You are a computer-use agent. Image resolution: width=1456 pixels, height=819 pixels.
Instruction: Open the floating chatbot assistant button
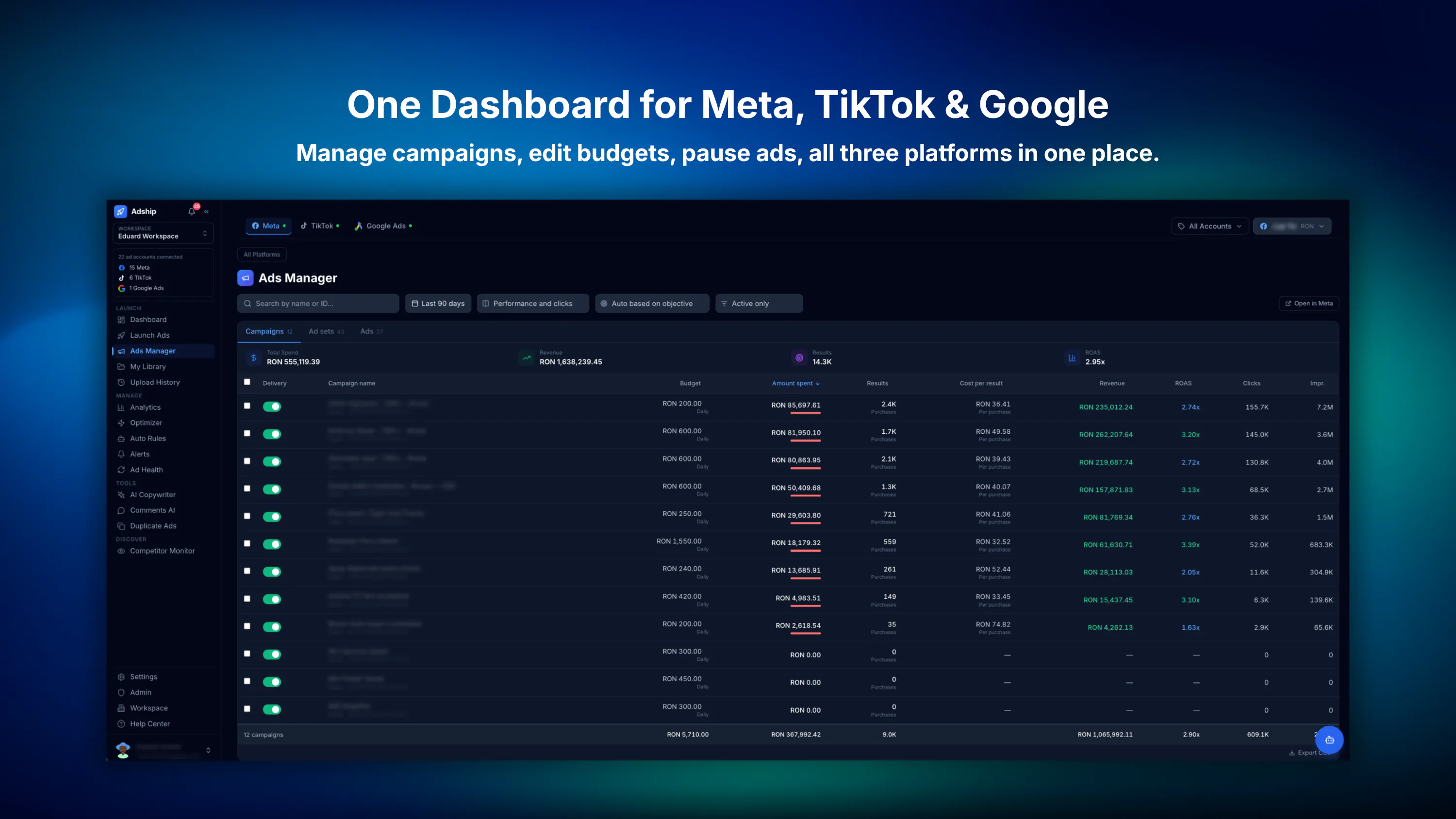pos(1329,740)
